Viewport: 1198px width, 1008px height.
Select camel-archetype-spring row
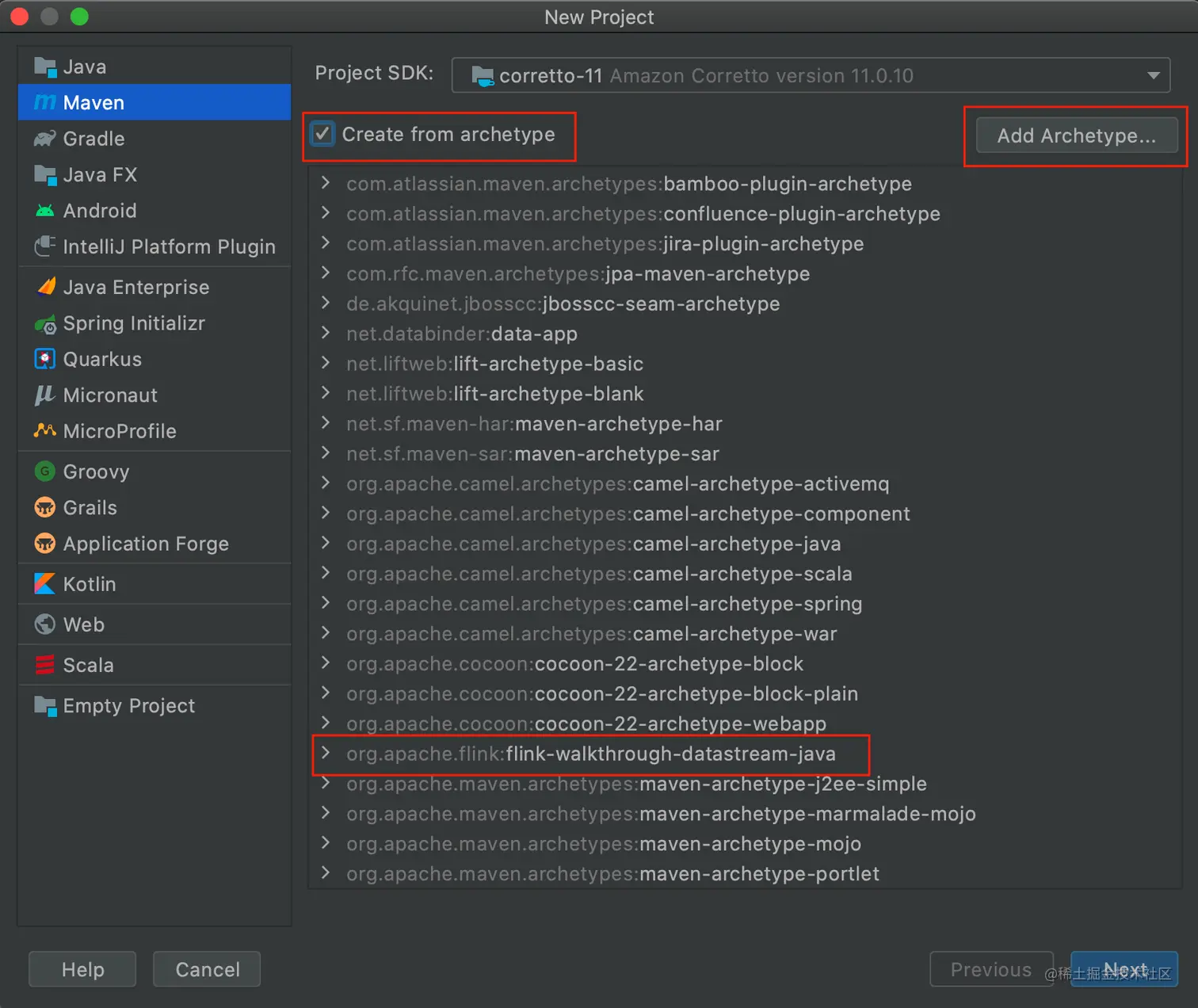[x=745, y=604]
